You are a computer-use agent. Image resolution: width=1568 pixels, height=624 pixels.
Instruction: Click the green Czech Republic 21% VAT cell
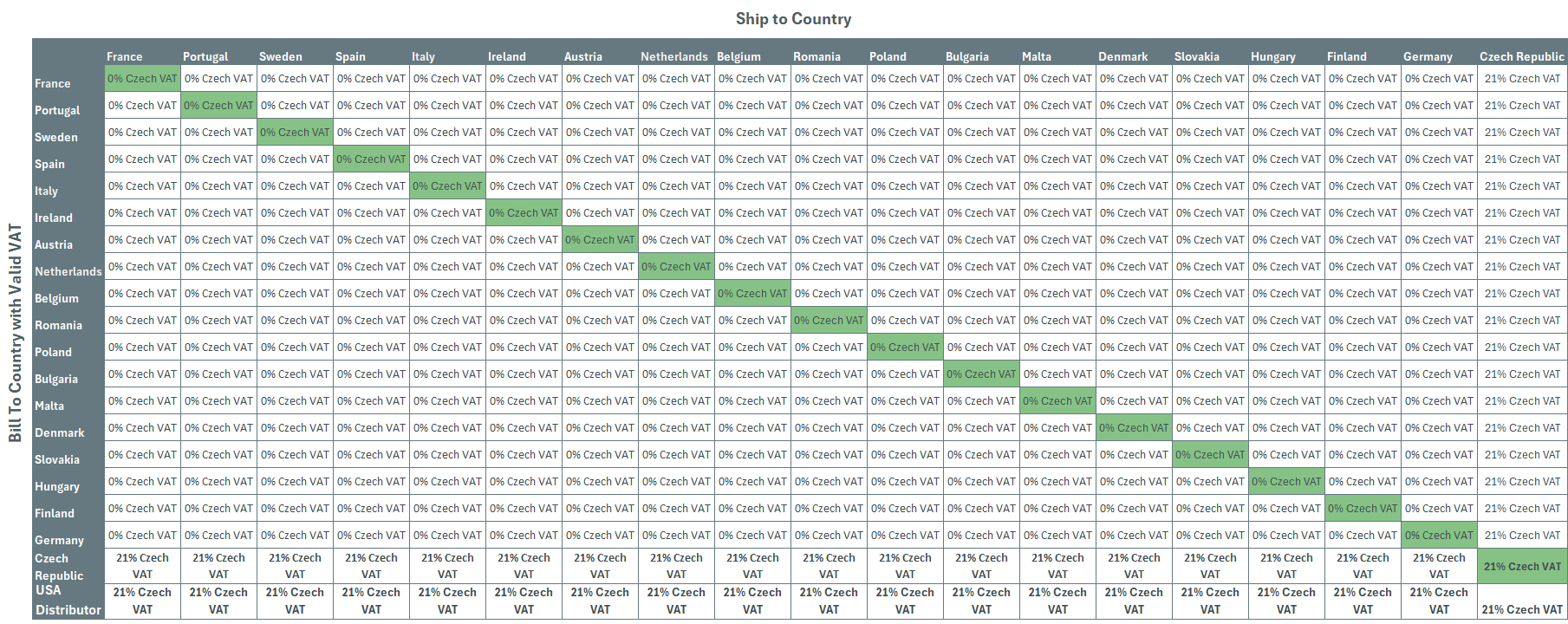click(x=1522, y=566)
